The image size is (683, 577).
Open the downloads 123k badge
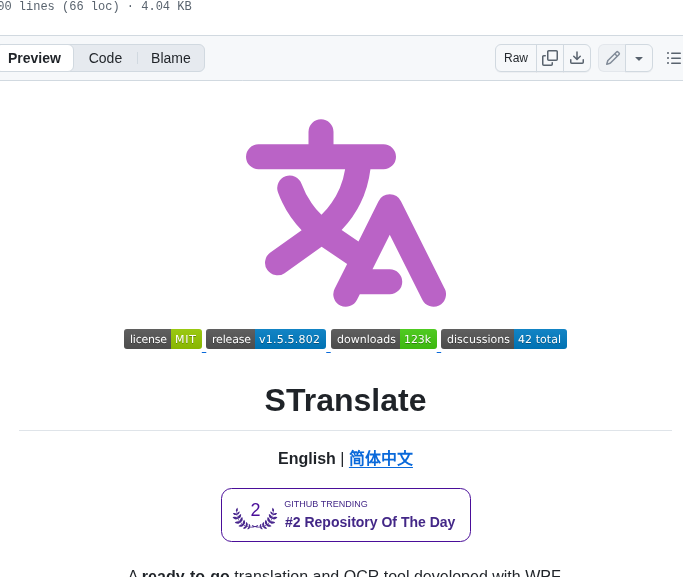coord(384,339)
